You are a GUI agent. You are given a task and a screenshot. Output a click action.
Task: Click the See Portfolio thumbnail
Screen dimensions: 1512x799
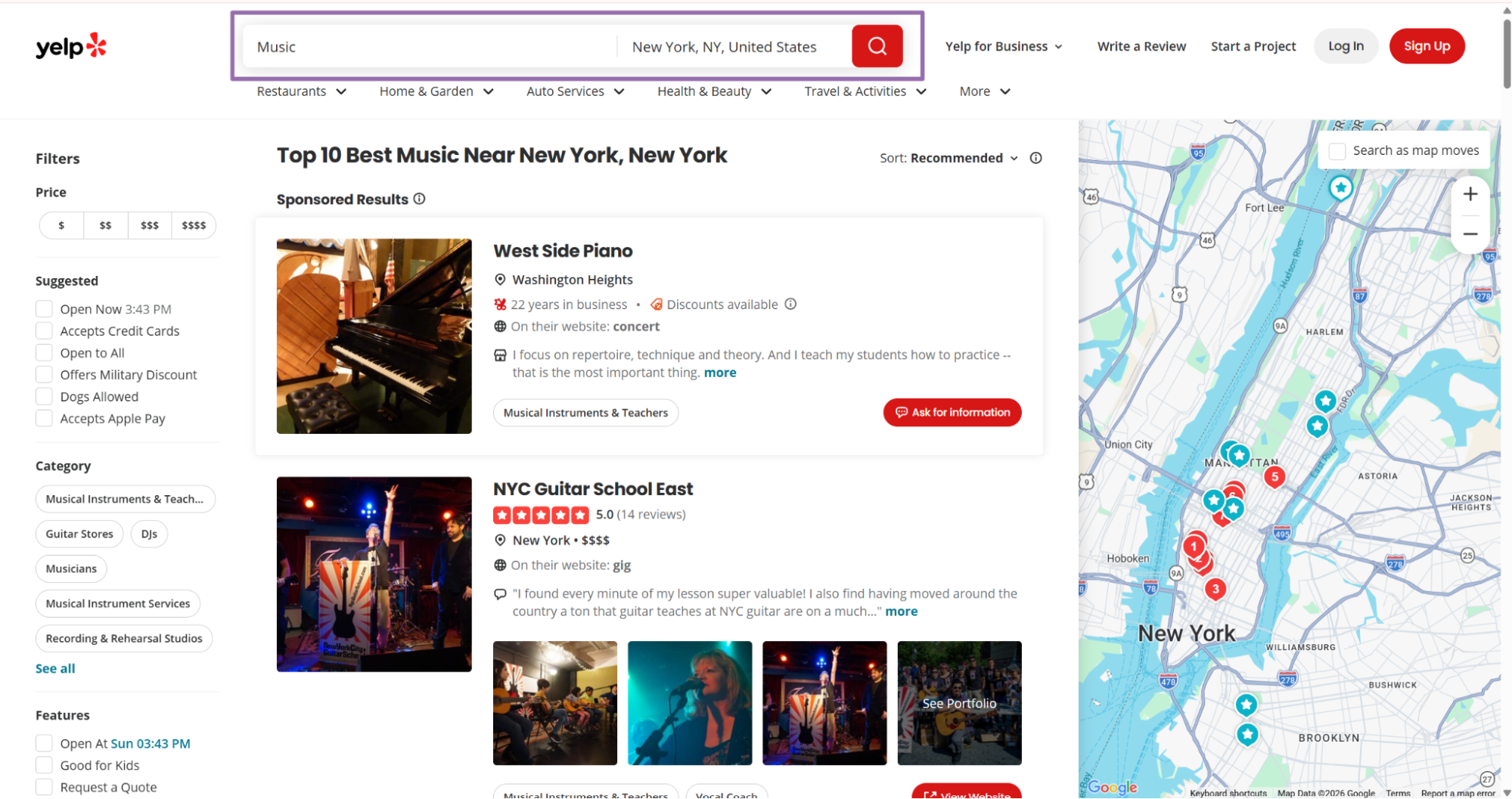[x=959, y=703]
